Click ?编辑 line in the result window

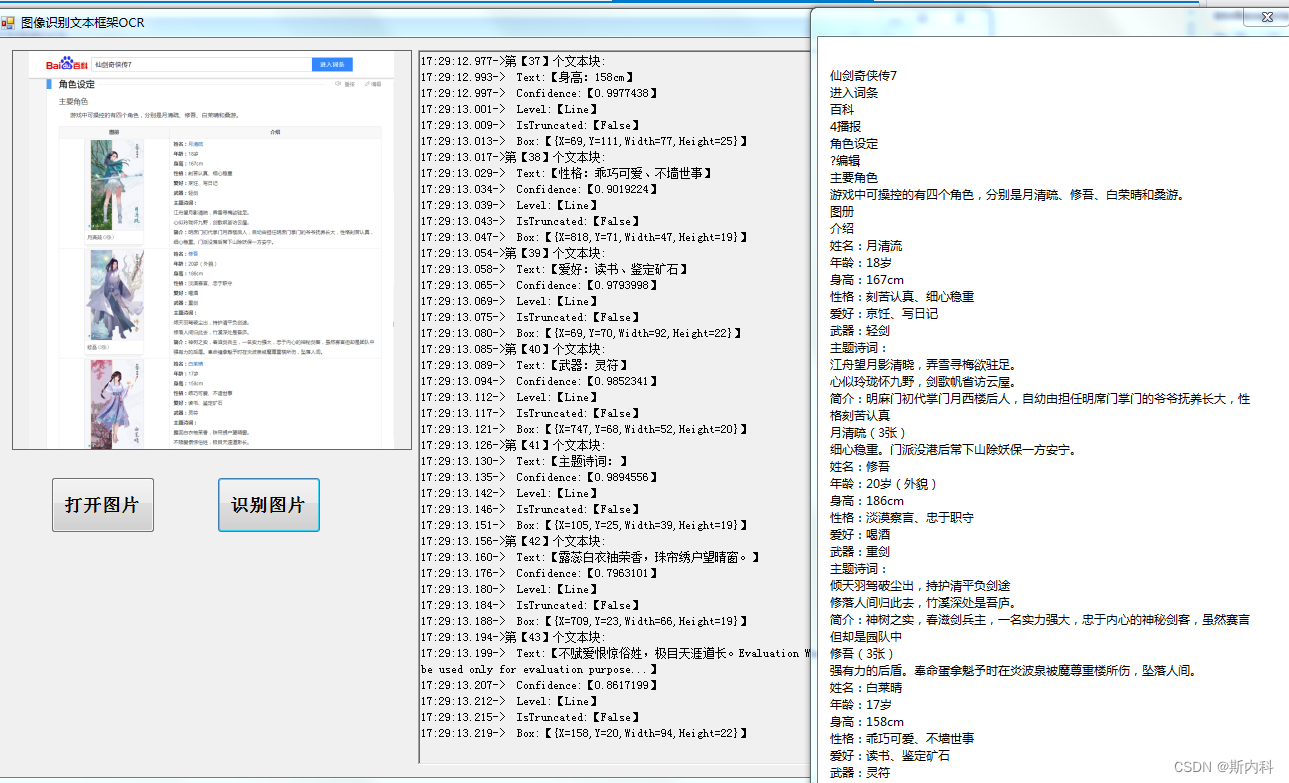coord(845,160)
